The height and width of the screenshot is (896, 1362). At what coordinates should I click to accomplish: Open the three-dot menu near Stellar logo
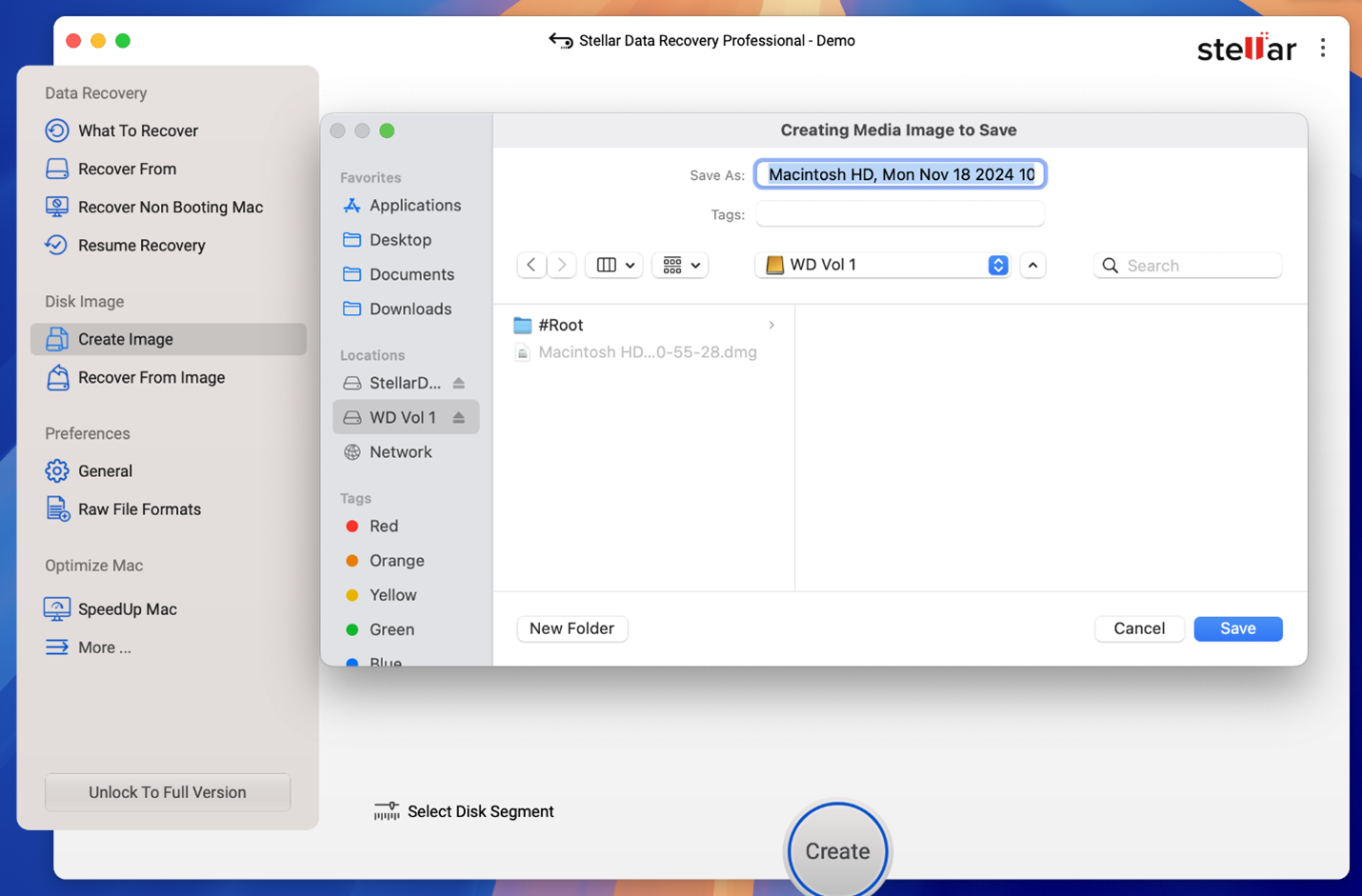pos(1323,48)
